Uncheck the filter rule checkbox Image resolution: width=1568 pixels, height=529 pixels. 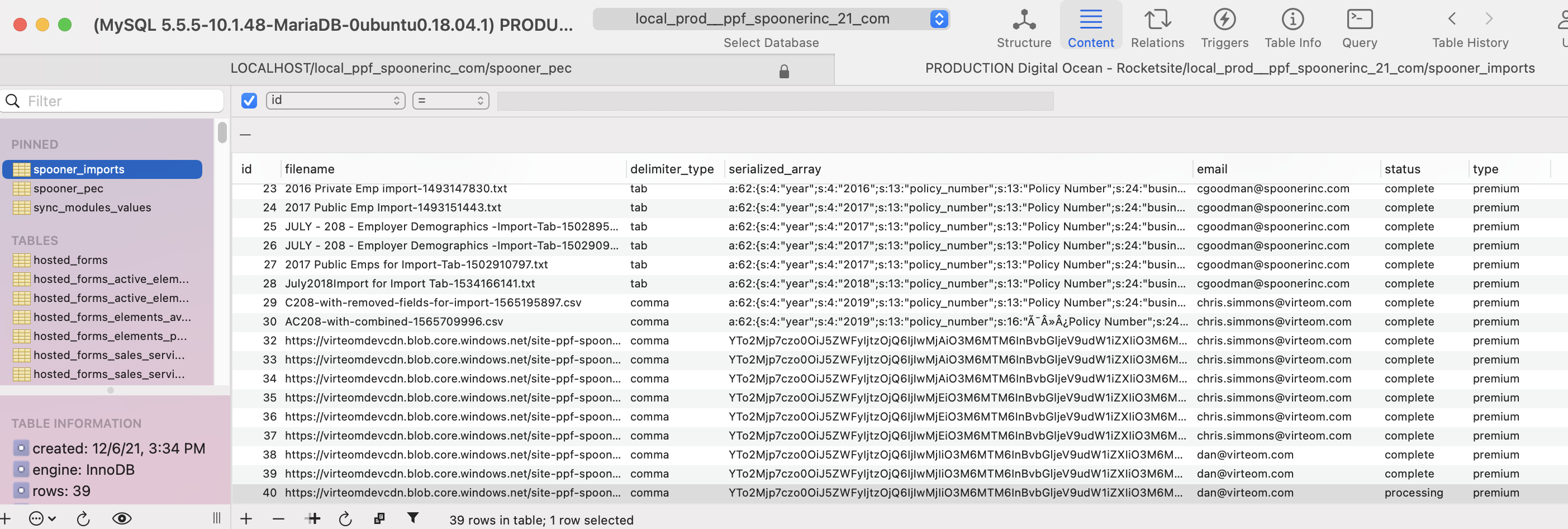pos(249,101)
